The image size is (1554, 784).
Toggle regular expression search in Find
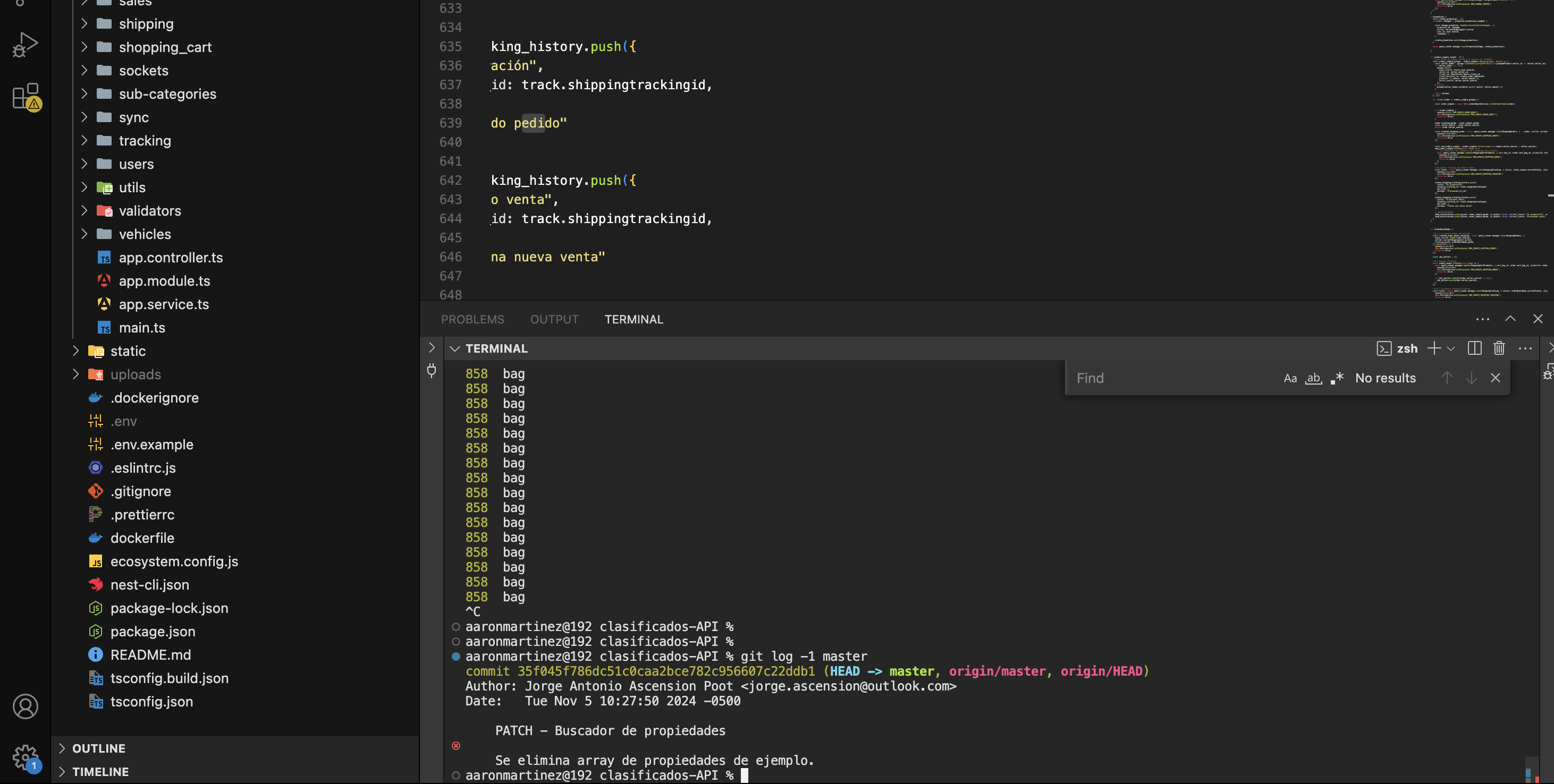pos(1337,378)
